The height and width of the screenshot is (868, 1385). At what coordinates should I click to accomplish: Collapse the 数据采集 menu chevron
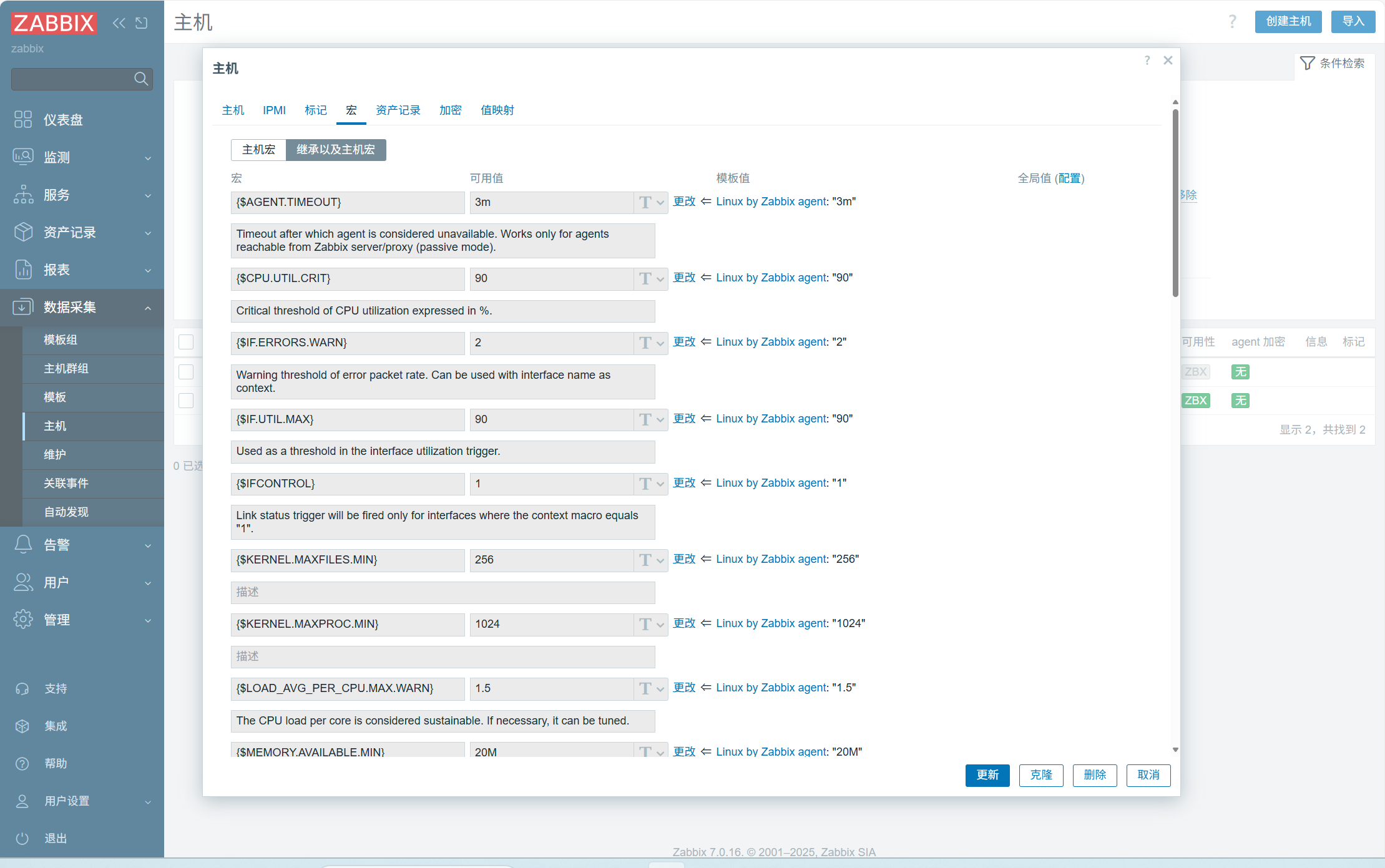point(148,308)
